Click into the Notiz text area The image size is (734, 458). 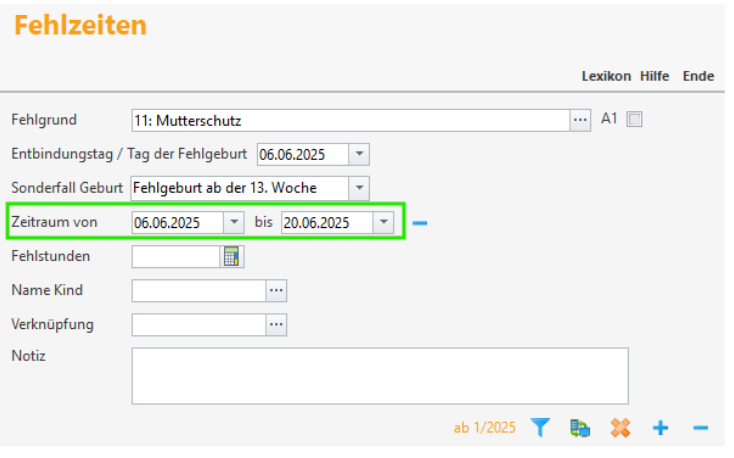coord(379,375)
